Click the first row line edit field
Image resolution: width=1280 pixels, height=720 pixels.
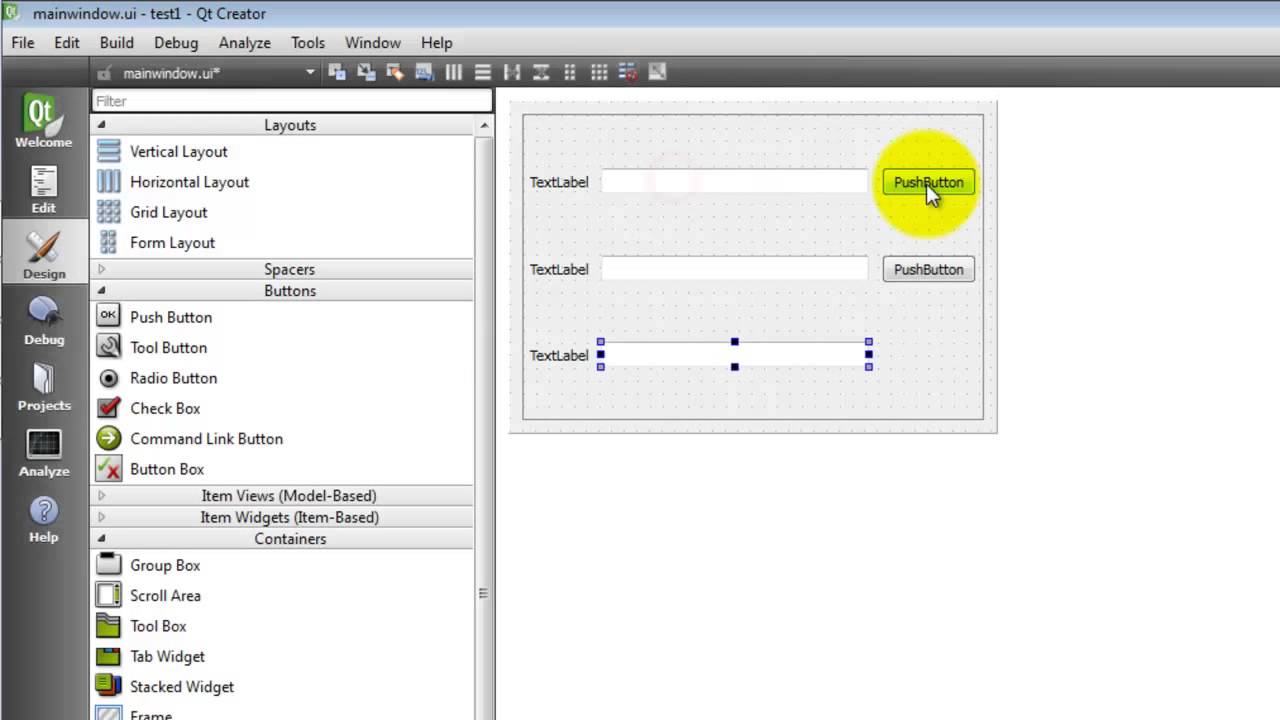coord(735,182)
